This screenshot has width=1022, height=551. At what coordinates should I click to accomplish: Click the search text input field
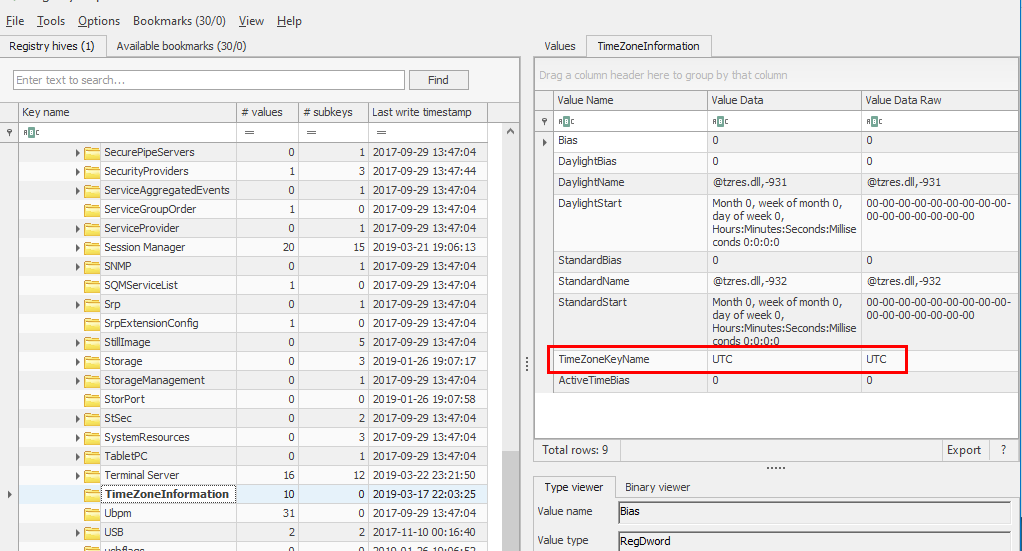coord(209,80)
